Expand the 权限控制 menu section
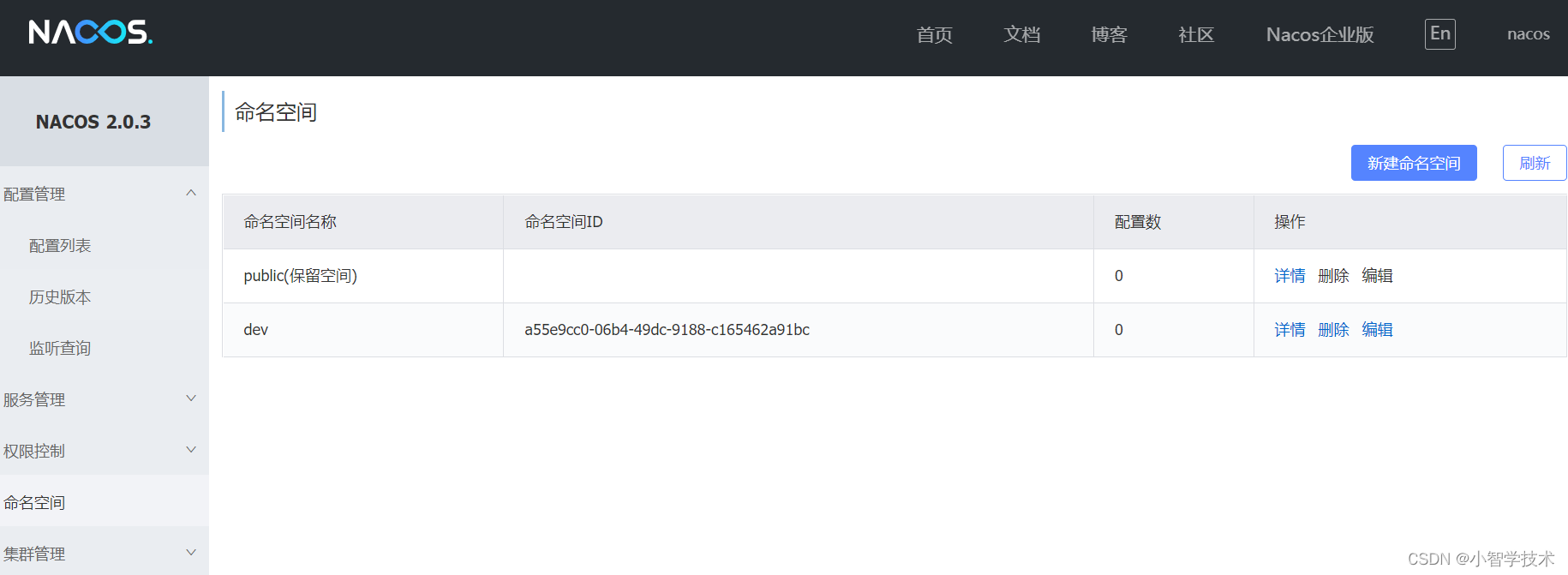The image size is (1568, 575). point(105,451)
